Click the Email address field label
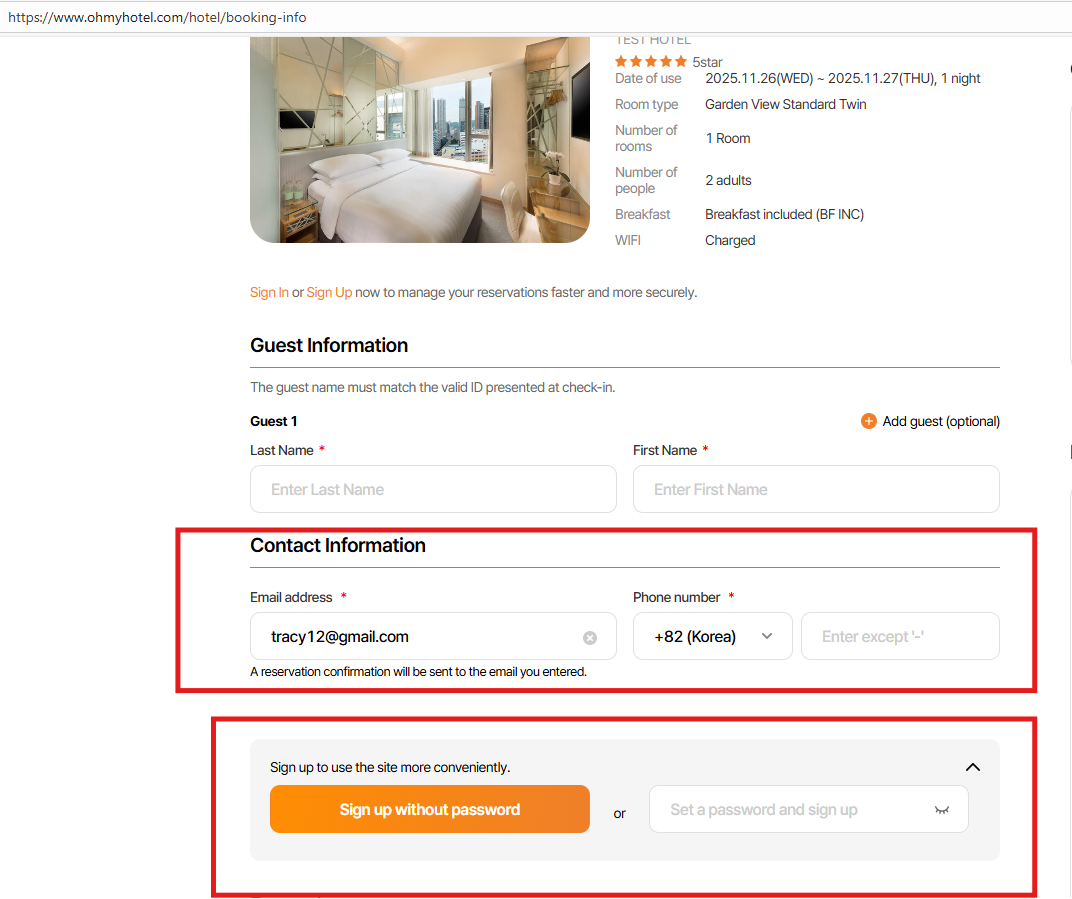The height and width of the screenshot is (899, 1072). pos(291,597)
